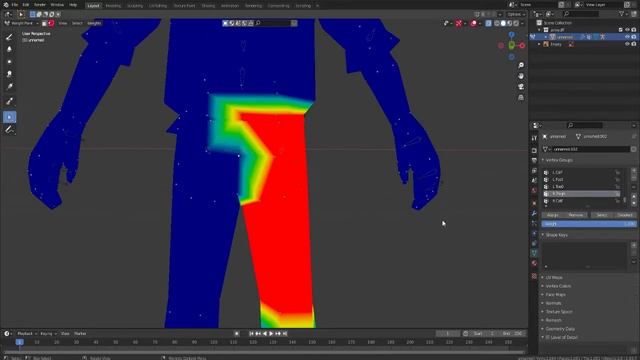Toggle camera view icon in viewport
The width and height of the screenshot is (640, 360).
point(521,87)
